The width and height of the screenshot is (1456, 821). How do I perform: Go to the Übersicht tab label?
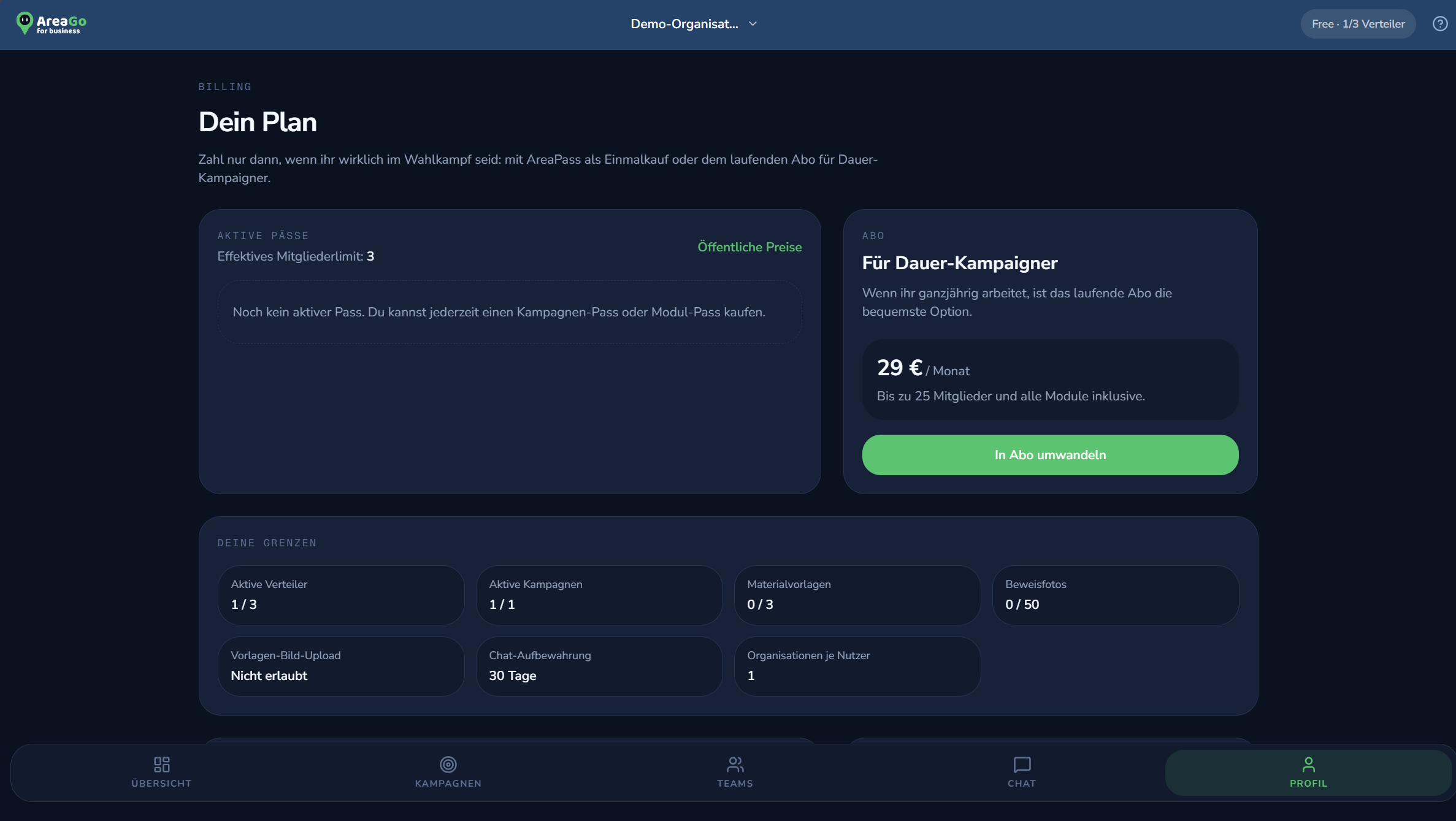(x=161, y=784)
